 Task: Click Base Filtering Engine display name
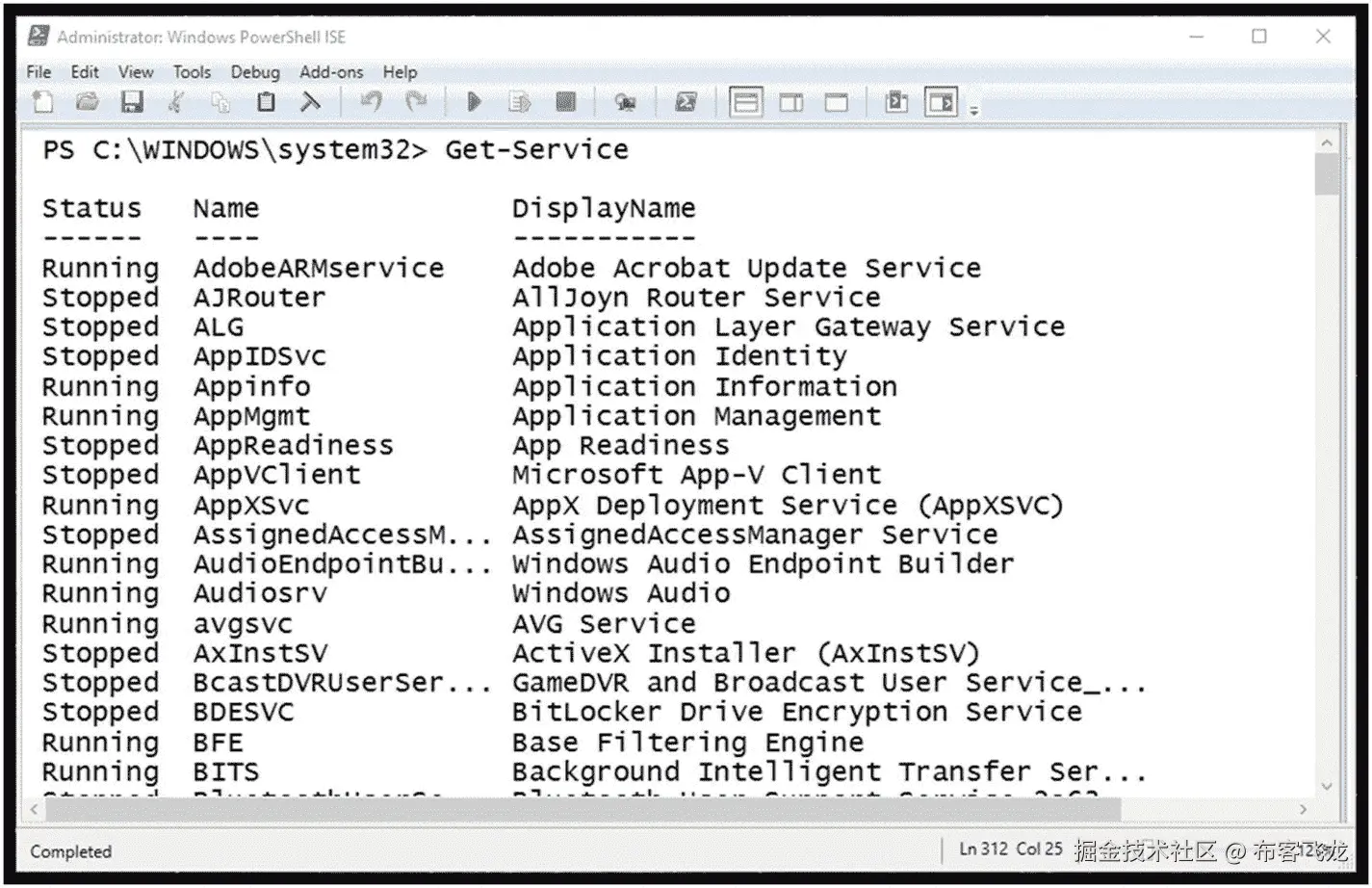(x=687, y=744)
